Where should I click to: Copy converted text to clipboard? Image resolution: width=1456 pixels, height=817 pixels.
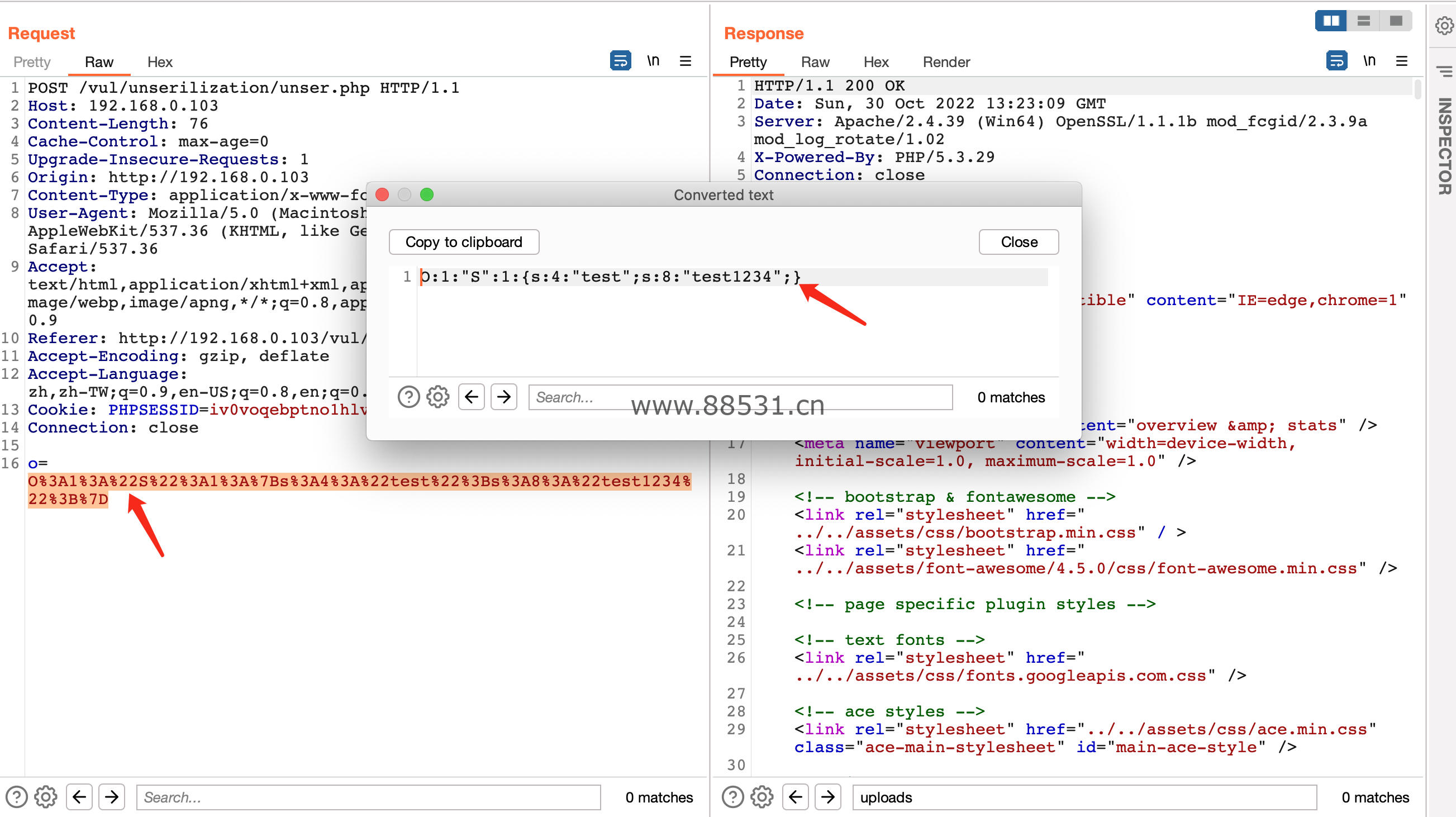[x=464, y=242]
